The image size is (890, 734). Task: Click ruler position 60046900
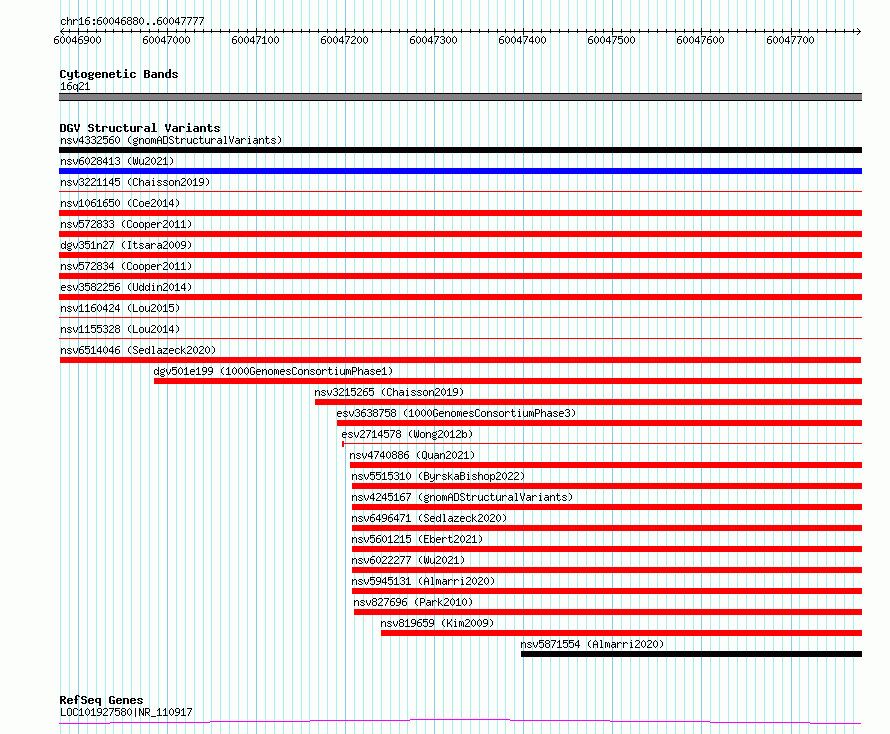tap(77, 40)
